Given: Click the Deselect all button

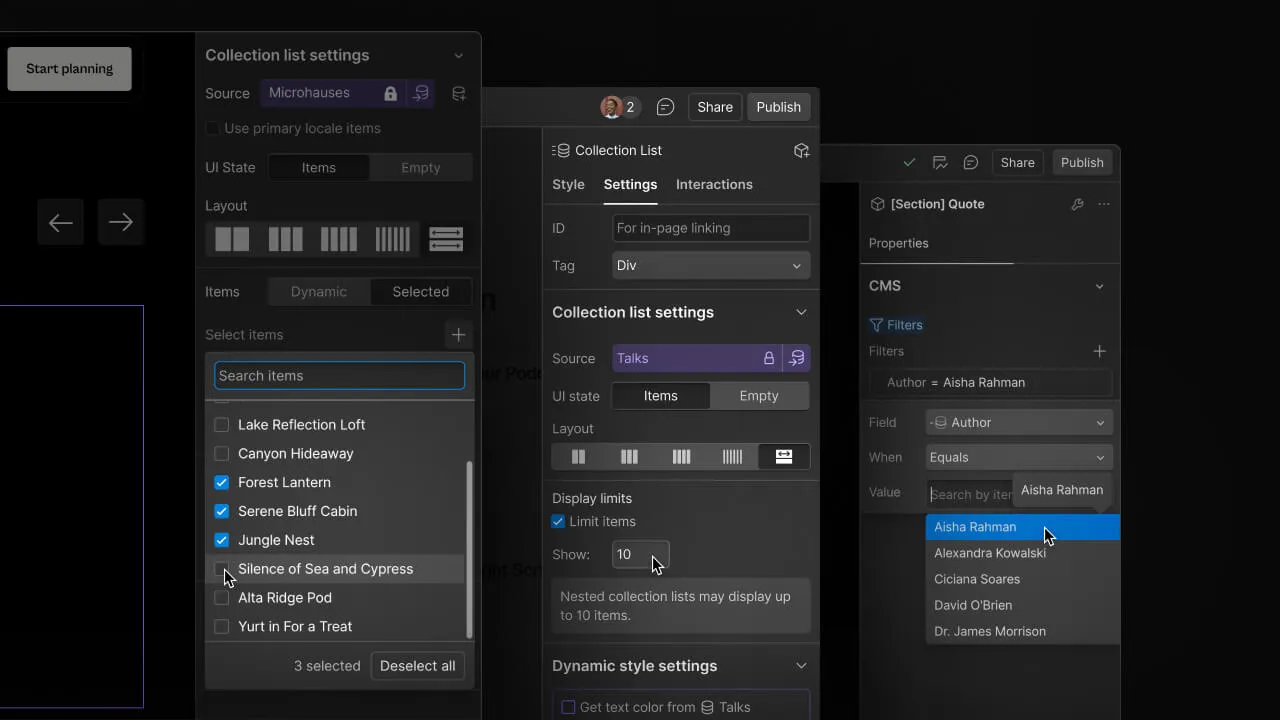Looking at the screenshot, I should (x=417, y=665).
